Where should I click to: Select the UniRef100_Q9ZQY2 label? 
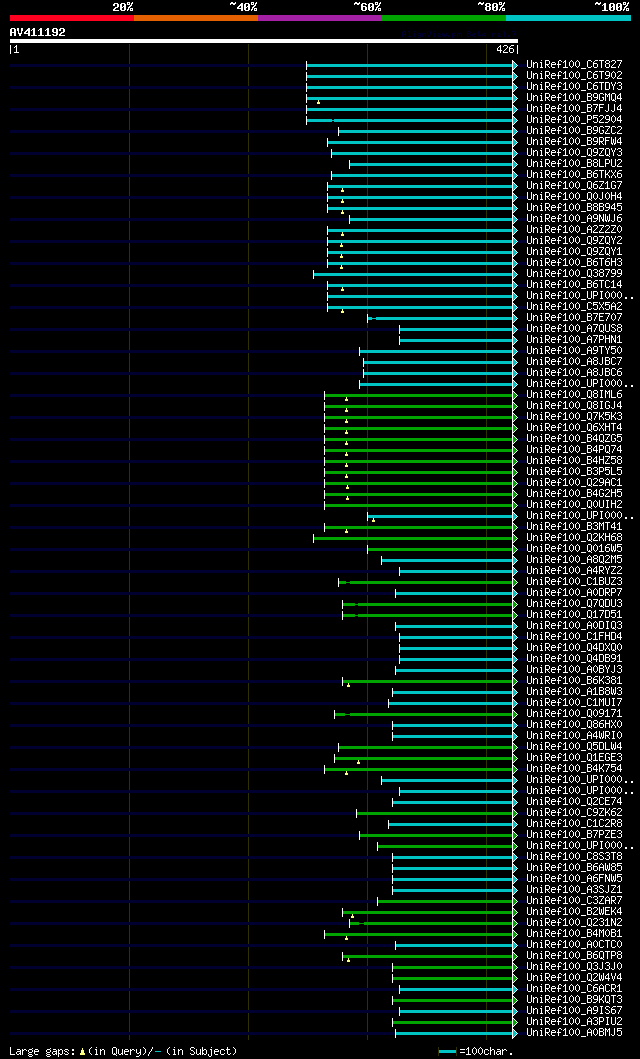[x=575, y=241]
